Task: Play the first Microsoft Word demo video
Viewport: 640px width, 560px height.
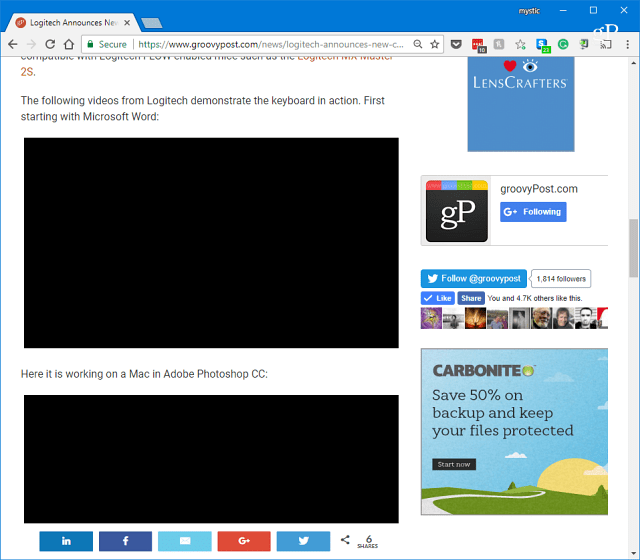Action: pyautogui.click(x=211, y=243)
